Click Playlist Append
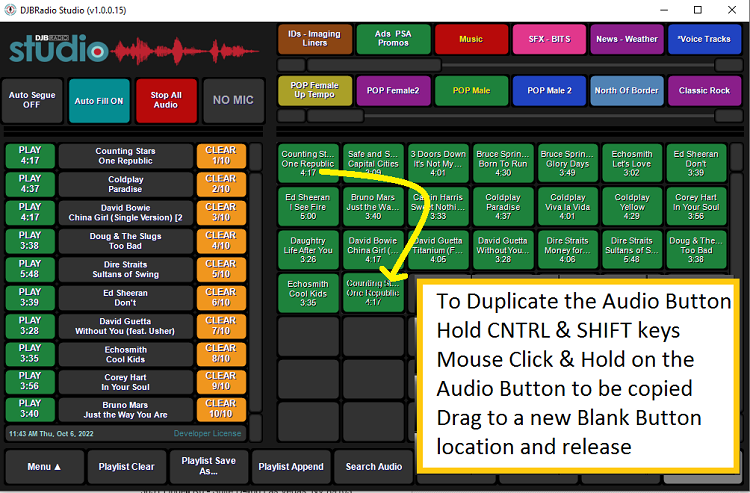The height and width of the screenshot is (493, 750). tap(291, 467)
